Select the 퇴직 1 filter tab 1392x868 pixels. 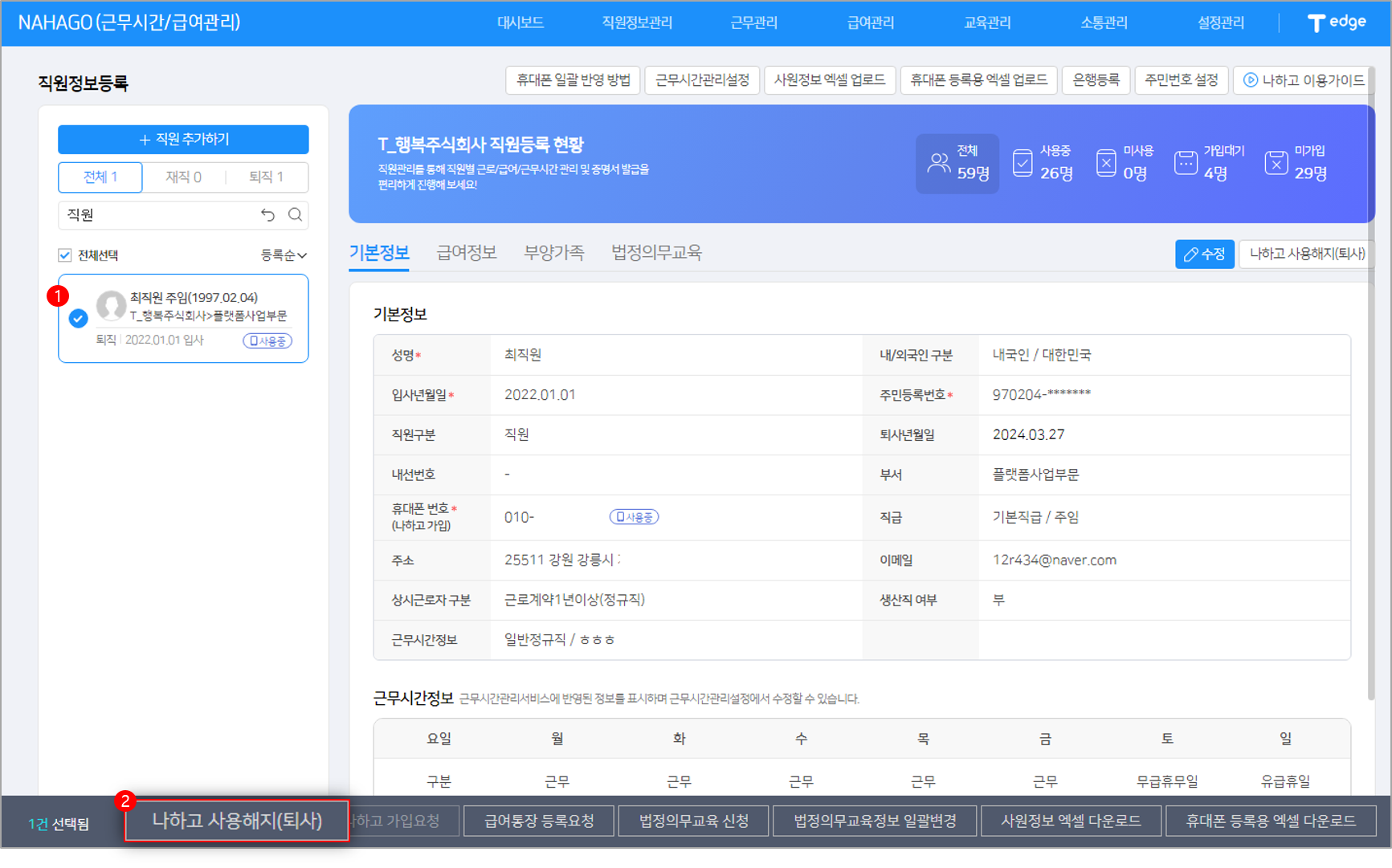(x=266, y=177)
